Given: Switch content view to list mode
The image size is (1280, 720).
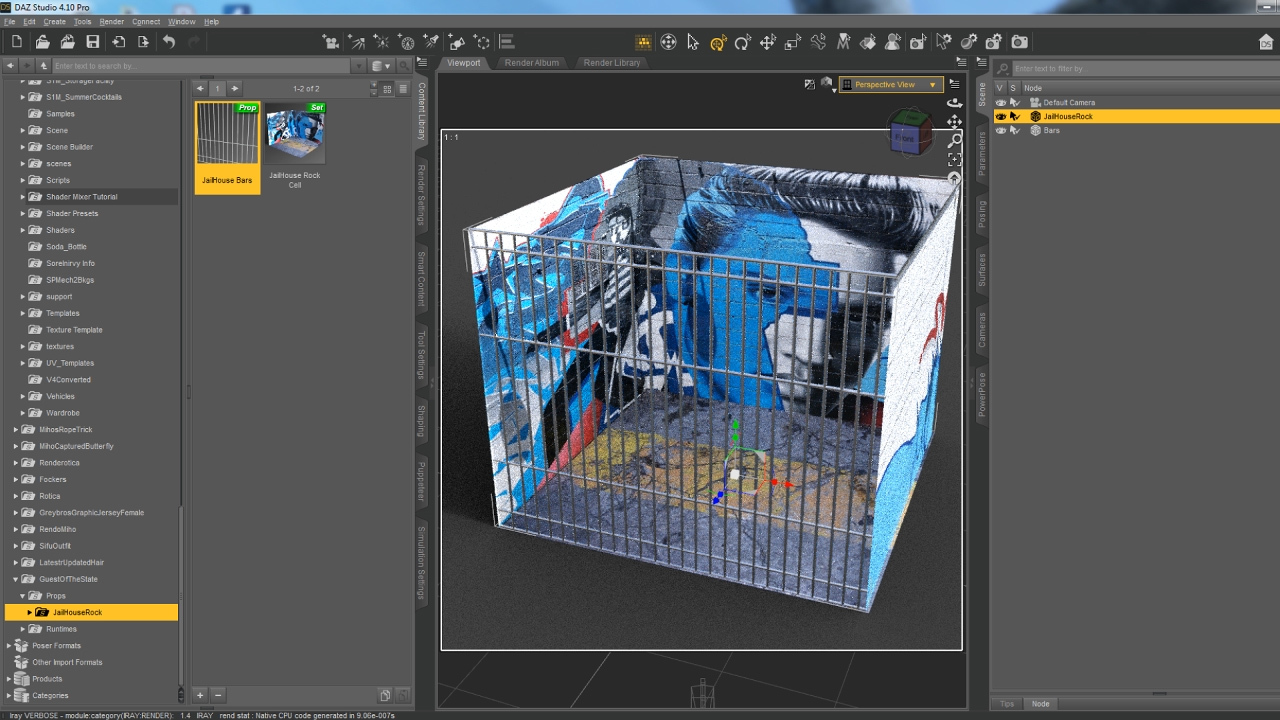Looking at the screenshot, I should coord(403,89).
